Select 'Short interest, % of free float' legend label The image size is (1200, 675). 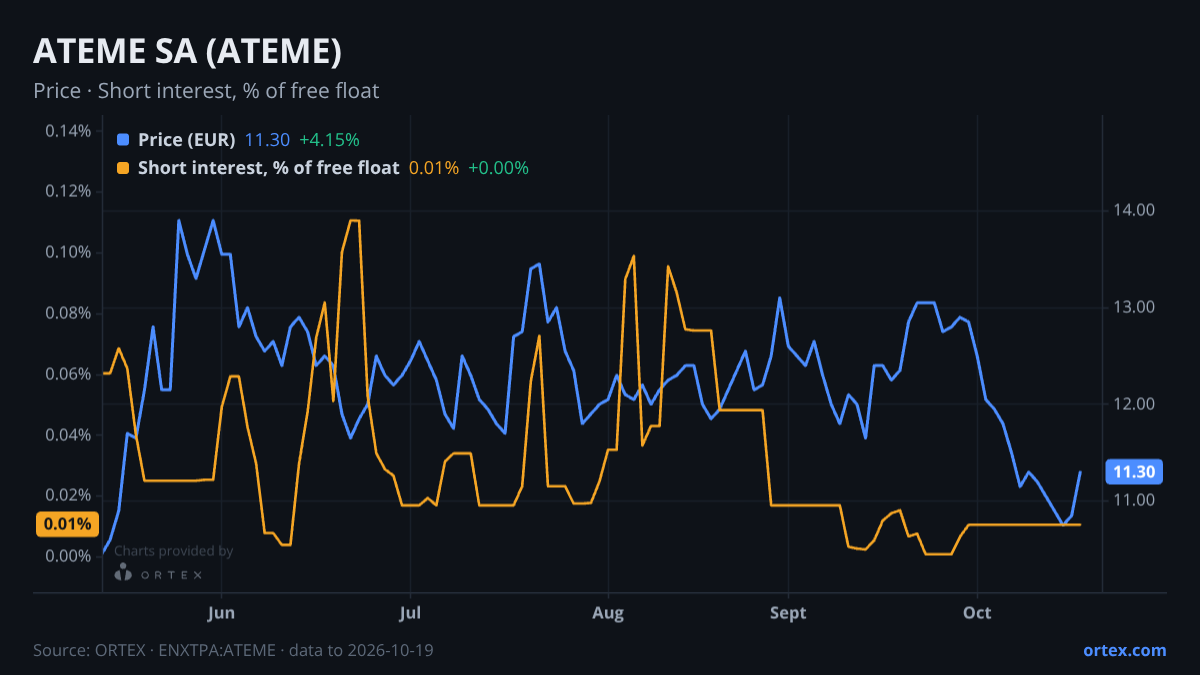coord(268,168)
